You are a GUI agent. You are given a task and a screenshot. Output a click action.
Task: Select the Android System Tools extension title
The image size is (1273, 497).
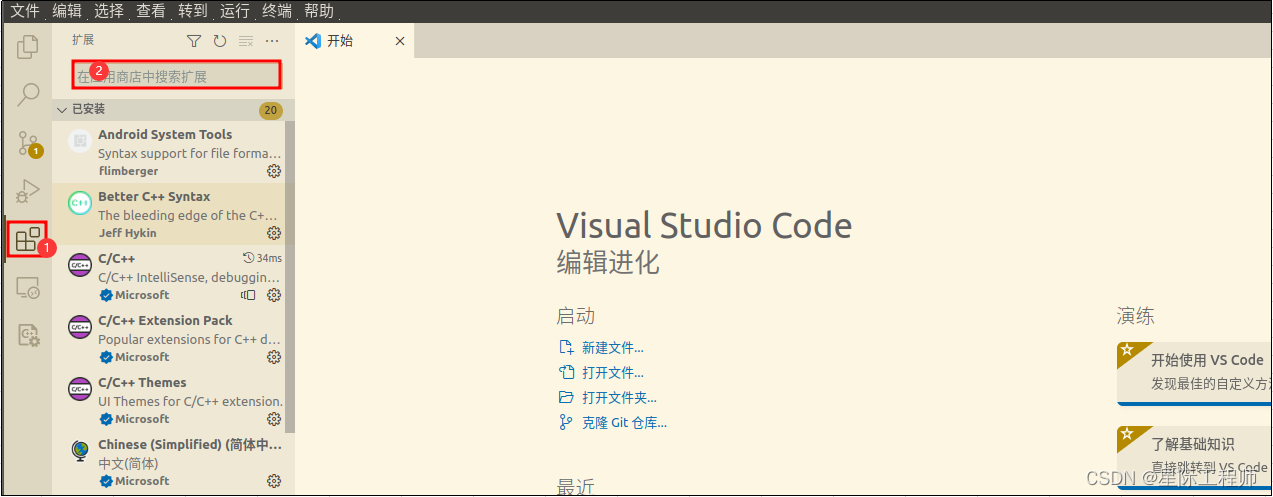click(165, 134)
